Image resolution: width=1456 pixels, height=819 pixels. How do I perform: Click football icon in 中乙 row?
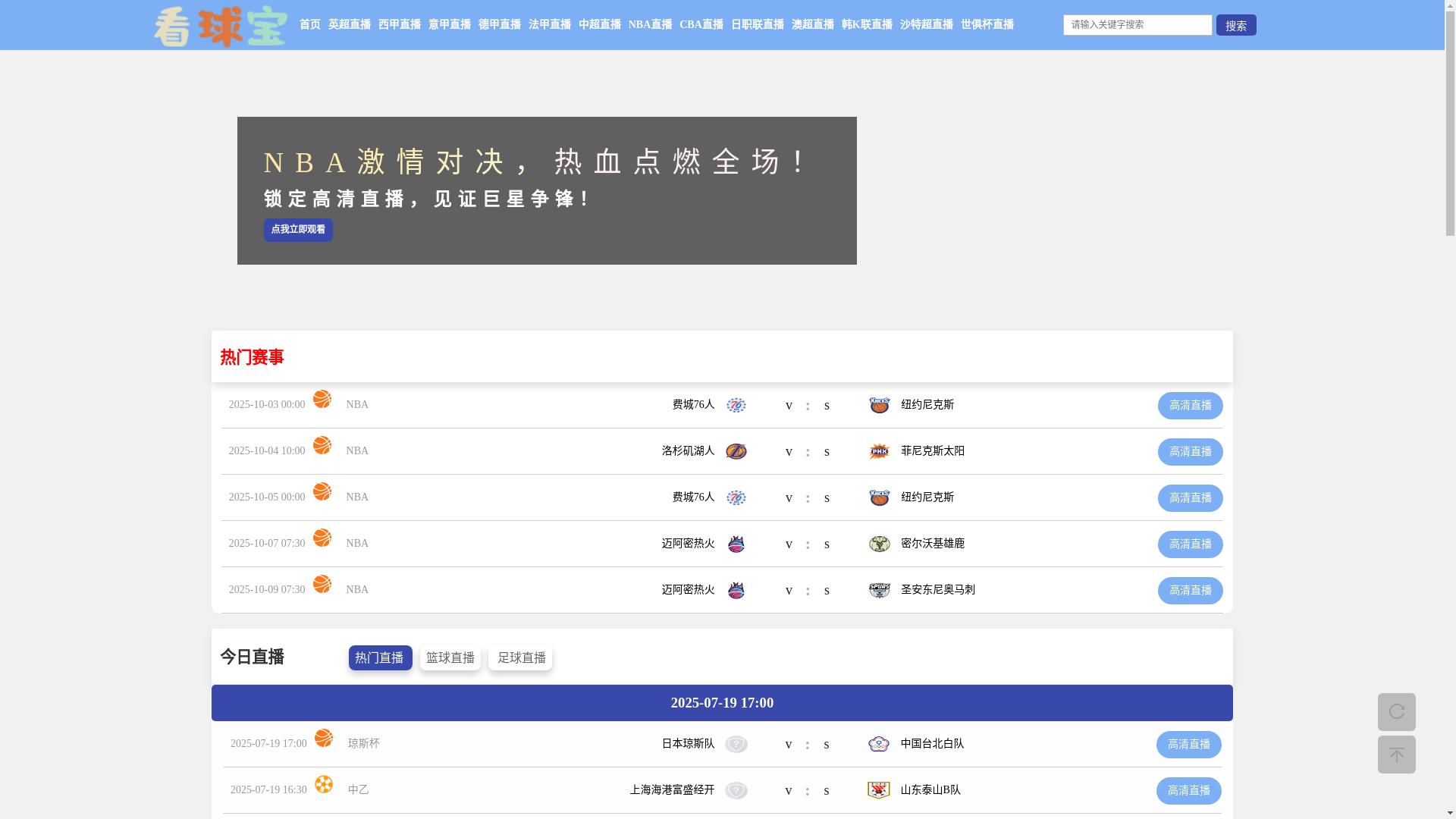[324, 784]
